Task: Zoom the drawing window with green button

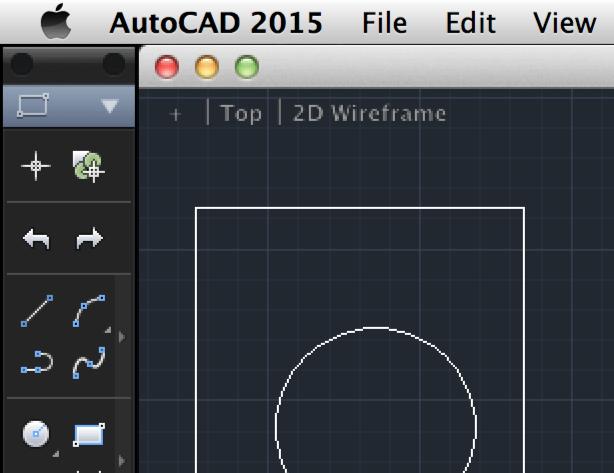Action: [x=247, y=67]
